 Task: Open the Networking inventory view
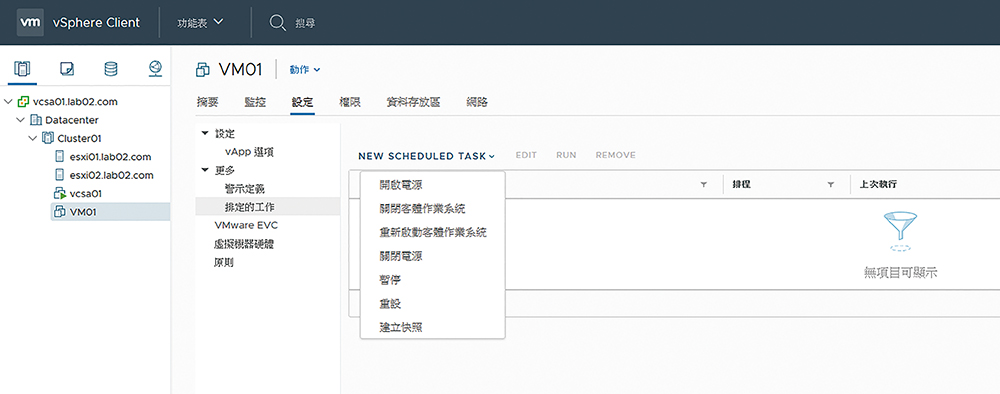155,68
